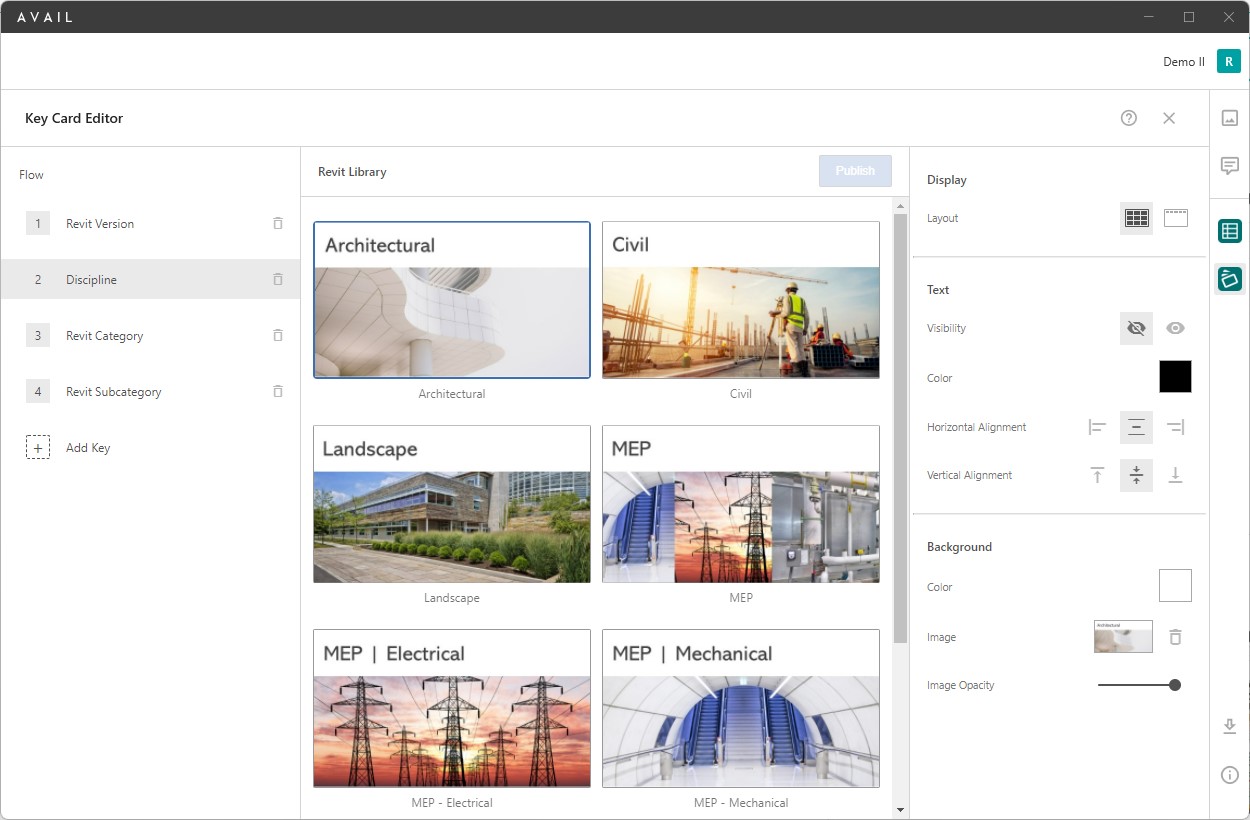The image size is (1250, 820).
Task: Align text vertically to top
Action: [x=1097, y=475]
